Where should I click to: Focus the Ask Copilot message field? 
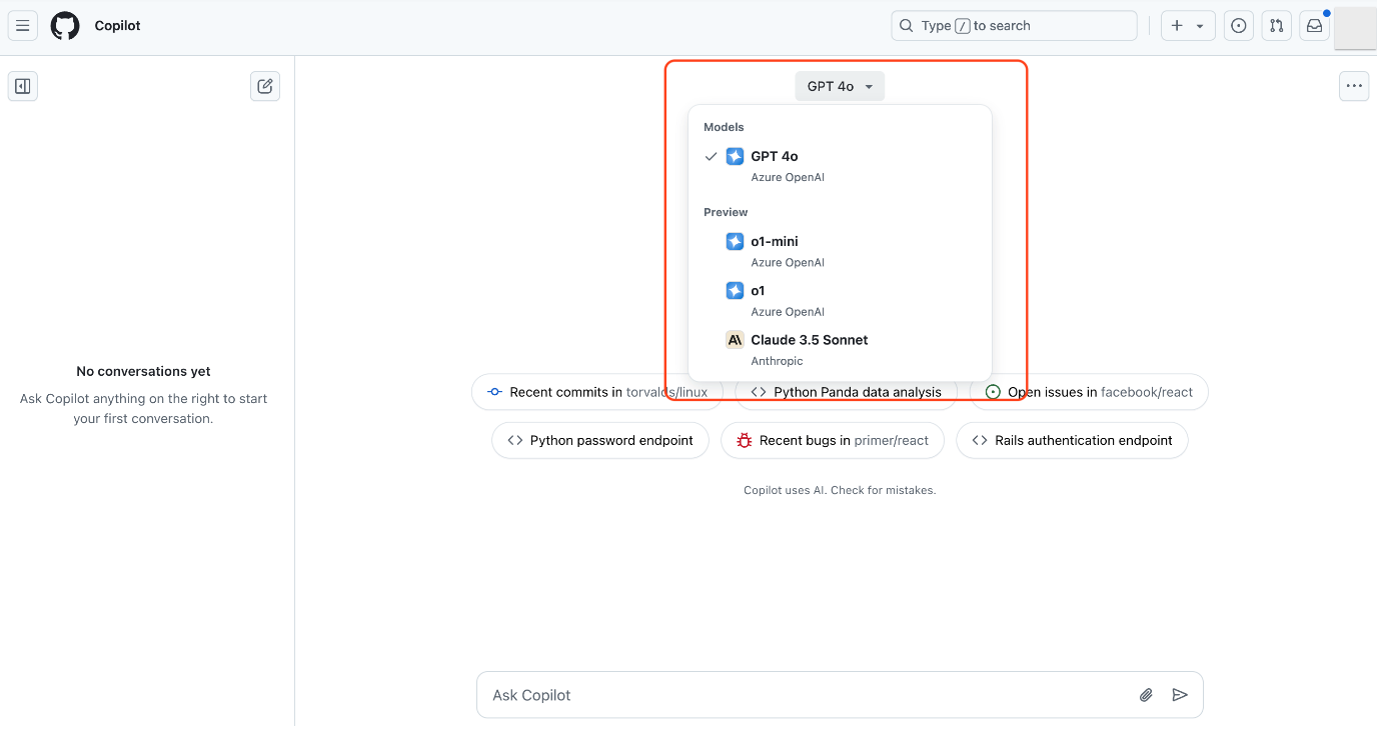pos(810,695)
